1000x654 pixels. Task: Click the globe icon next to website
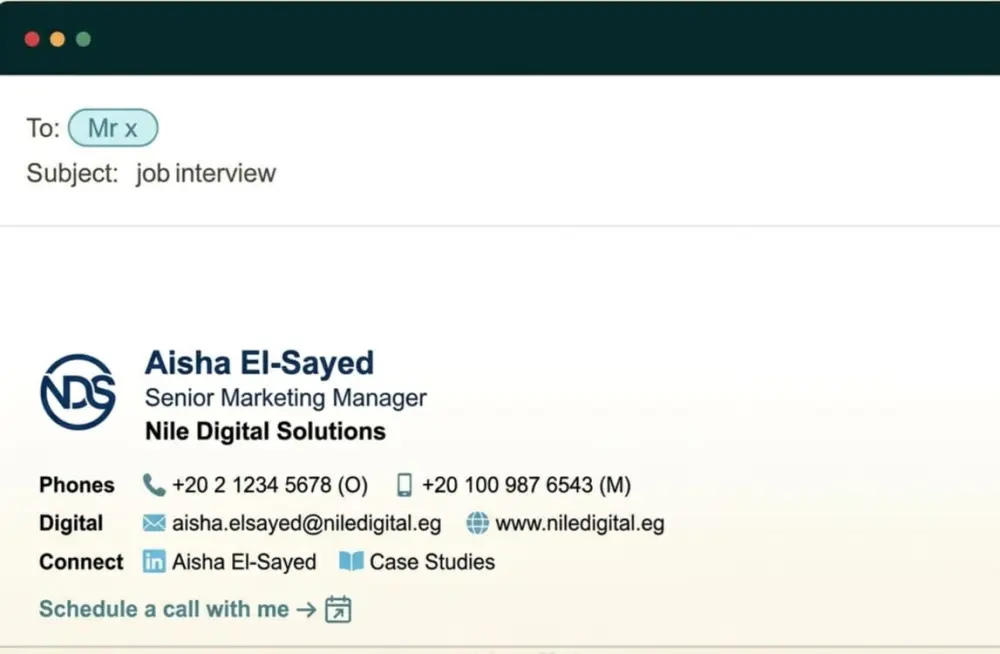pos(478,522)
